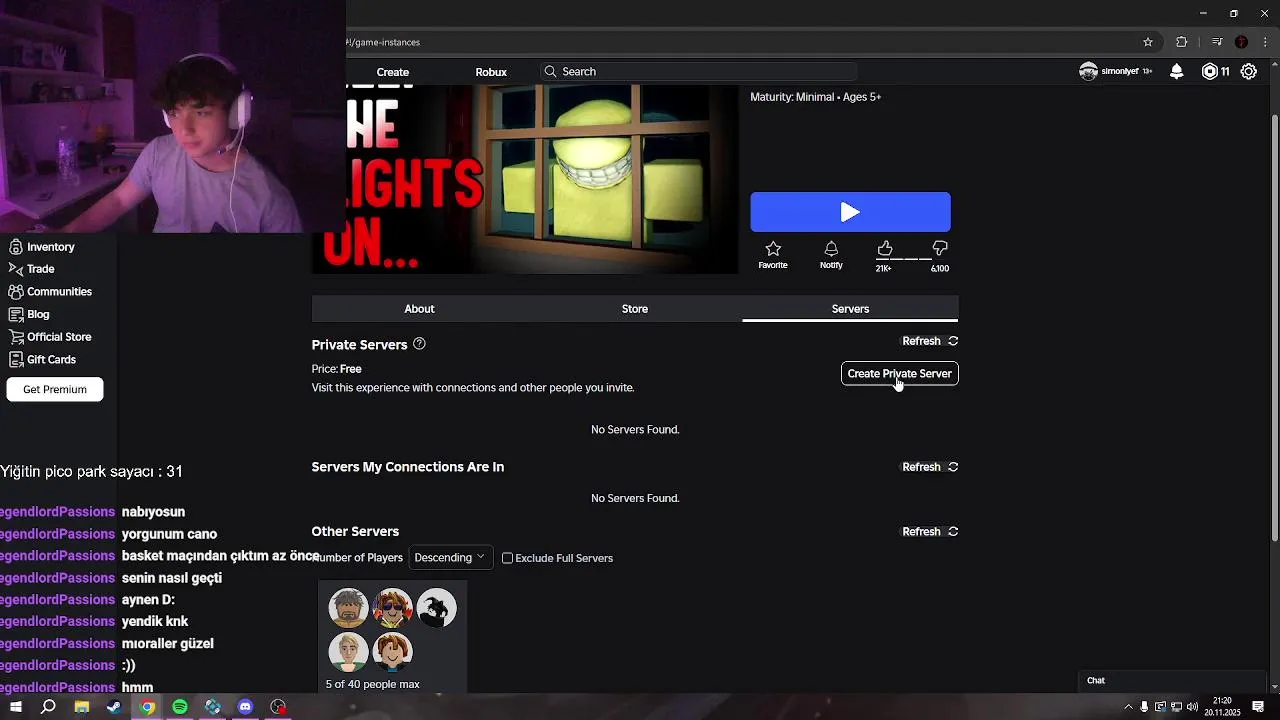Open the Windows notification center
The image size is (1280, 720).
click(x=1258, y=707)
